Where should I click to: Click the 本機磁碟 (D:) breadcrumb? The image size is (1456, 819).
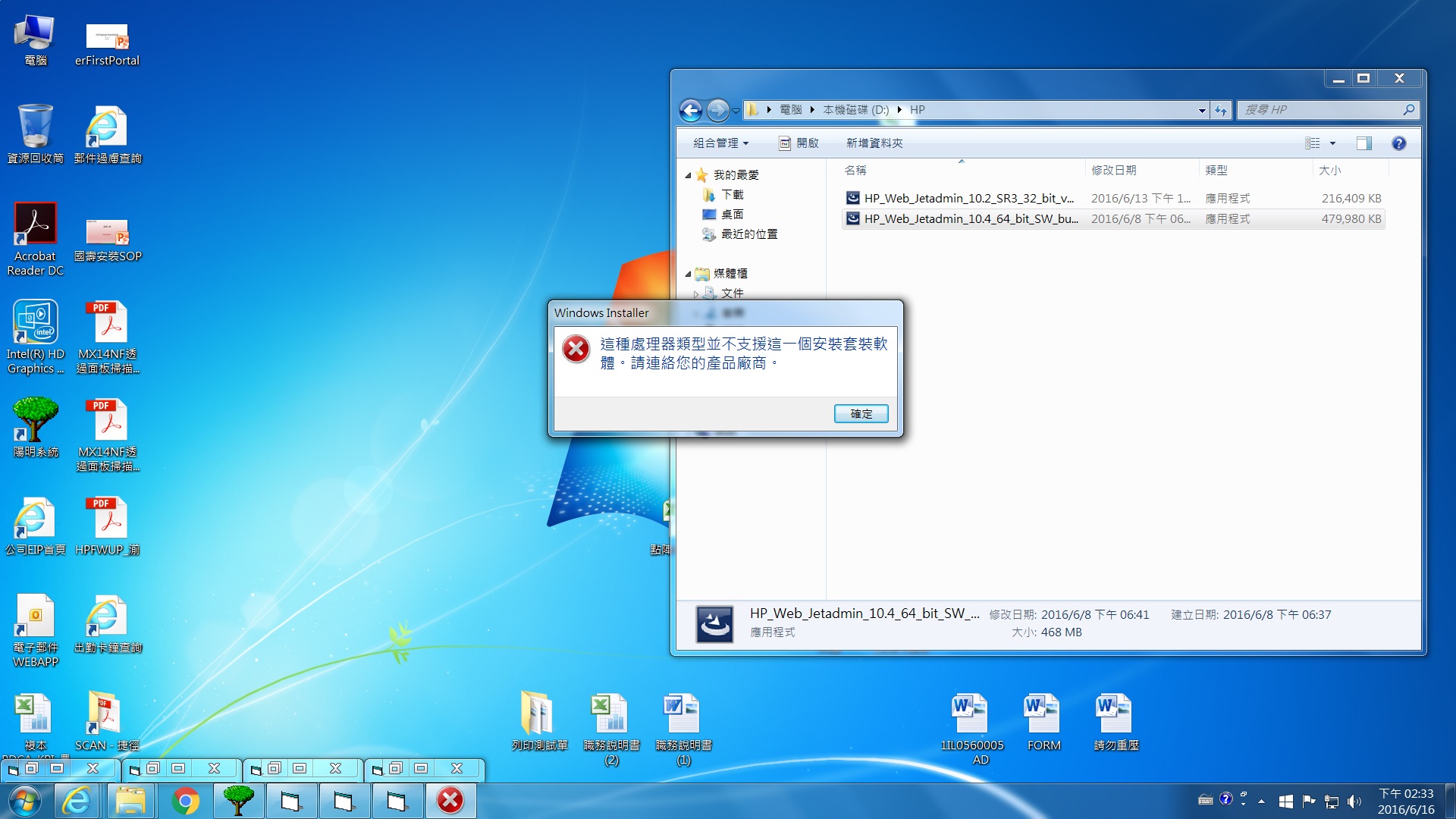(855, 110)
